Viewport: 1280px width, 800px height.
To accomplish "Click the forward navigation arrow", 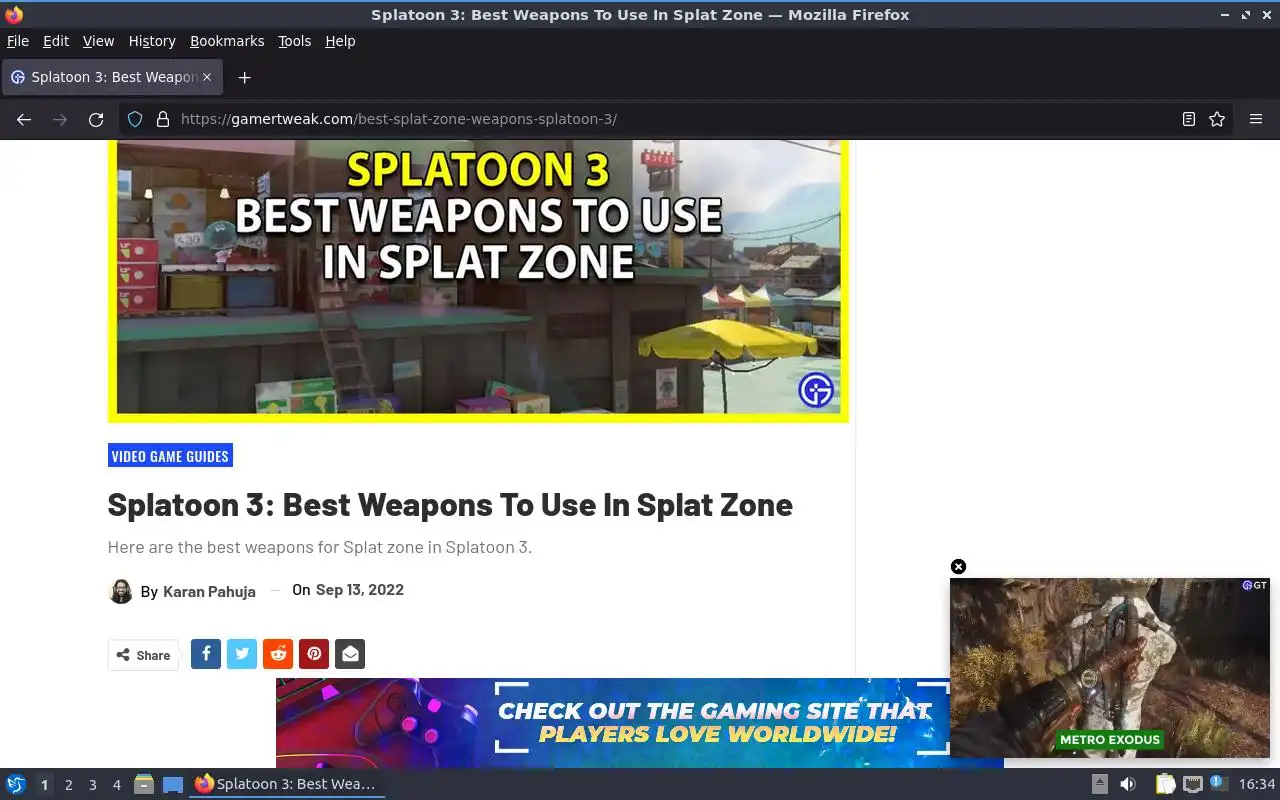I will click(60, 119).
